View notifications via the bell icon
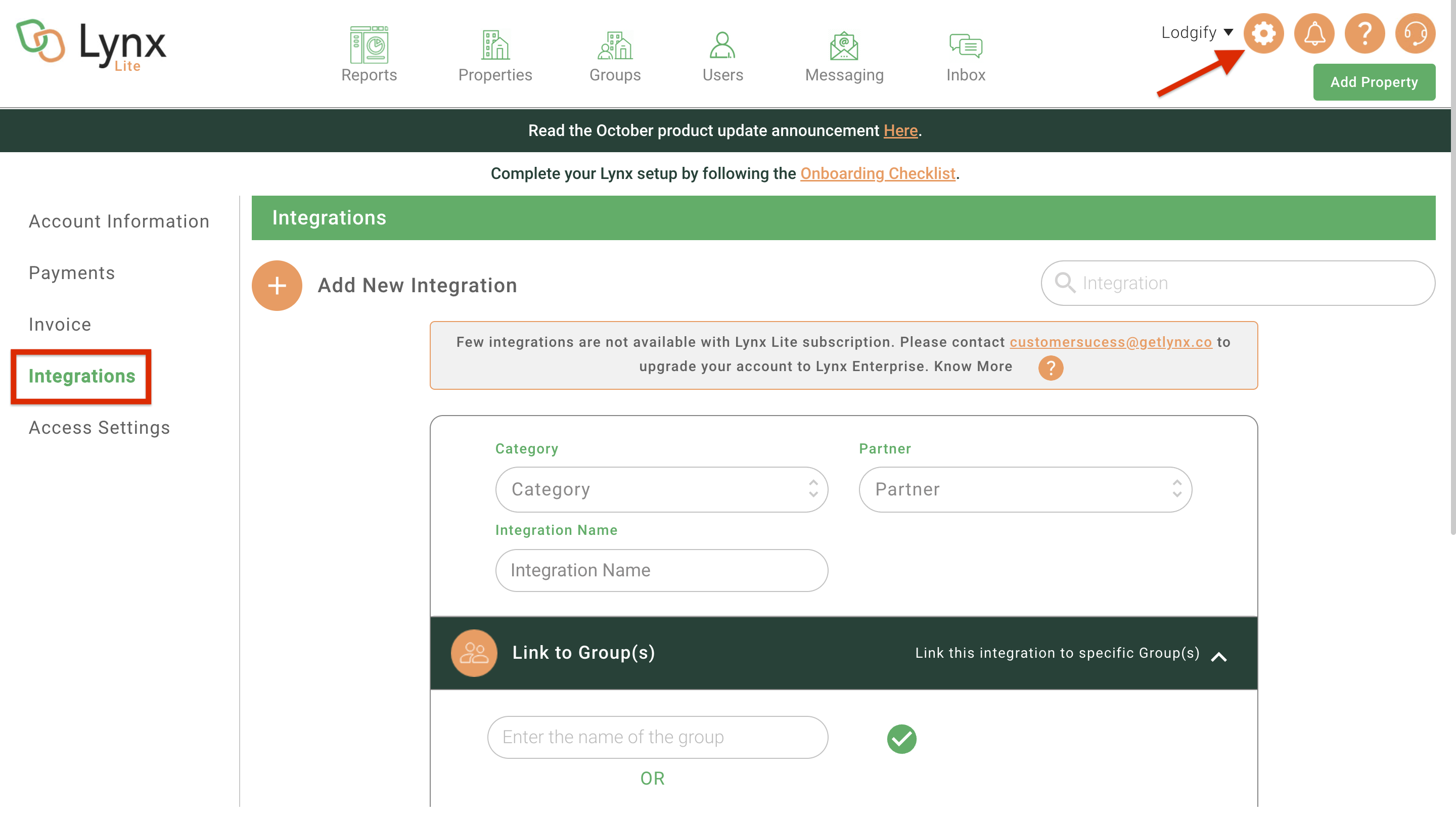This screenshot has width=1456, height=819. 1314,33
